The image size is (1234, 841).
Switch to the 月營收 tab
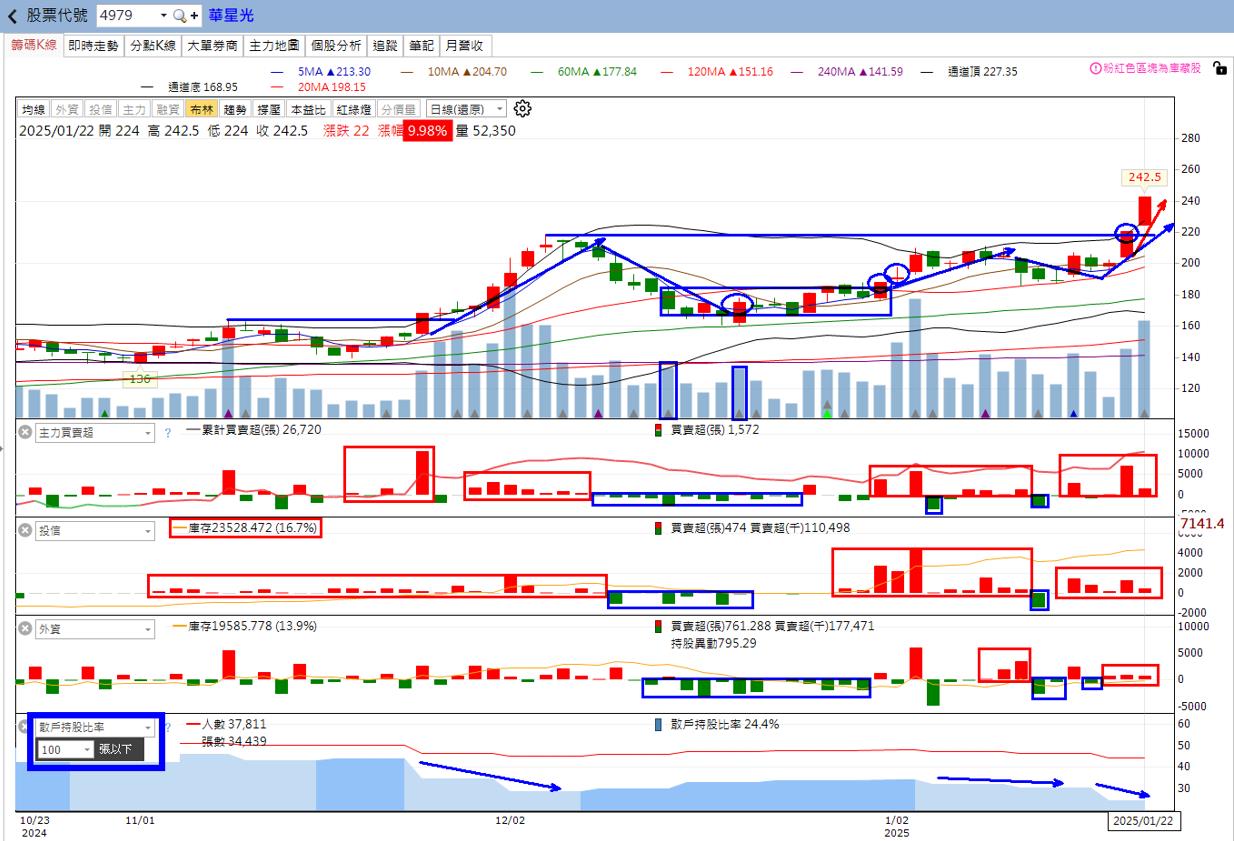tap(465, 46)
